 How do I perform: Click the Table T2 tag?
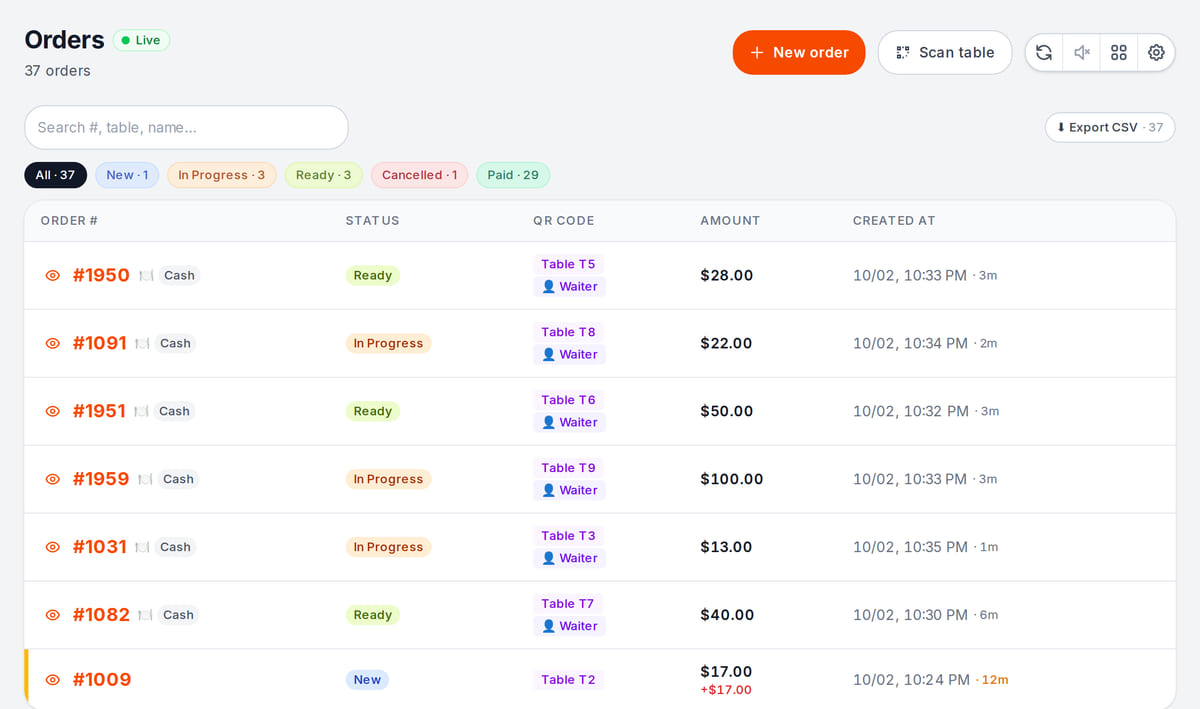coord(568,680)
